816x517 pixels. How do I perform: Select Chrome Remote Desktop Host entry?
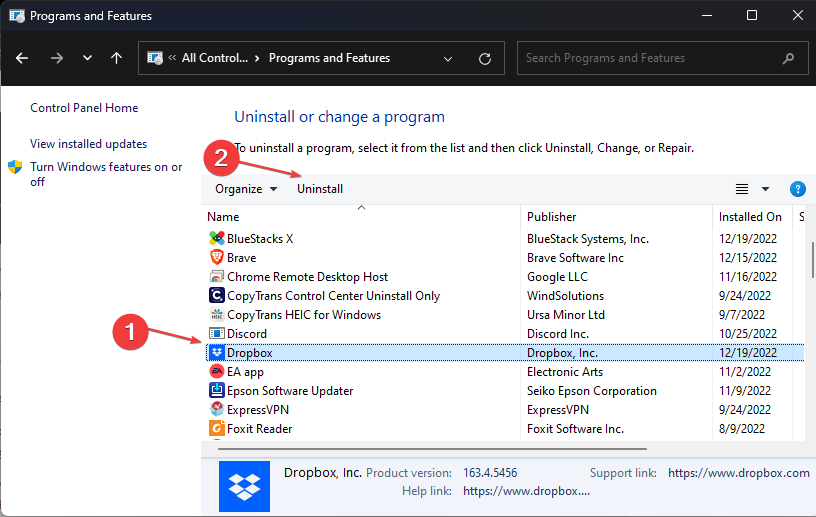[x=308, y=276]
